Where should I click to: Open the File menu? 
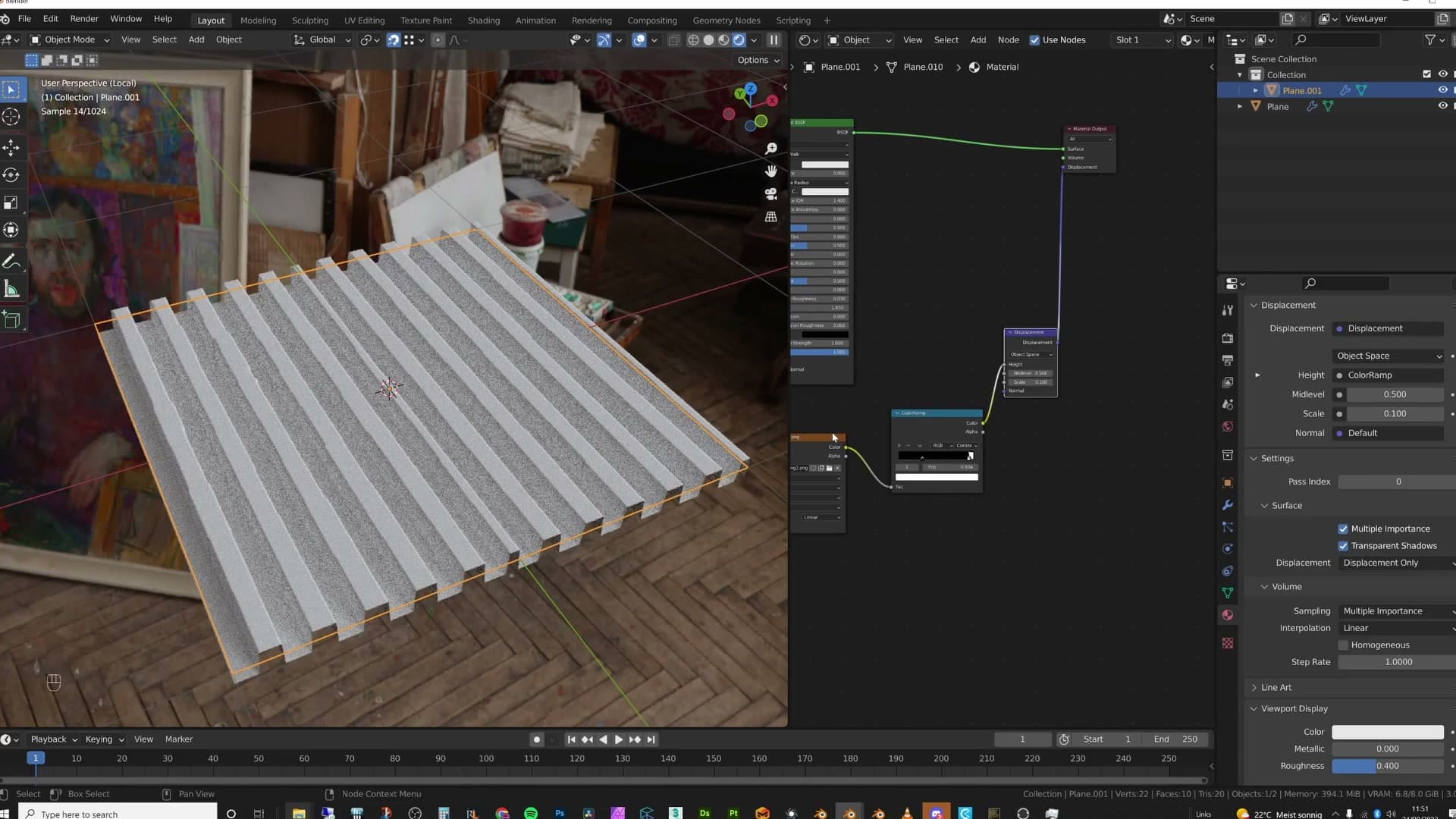tap(24, 19)
